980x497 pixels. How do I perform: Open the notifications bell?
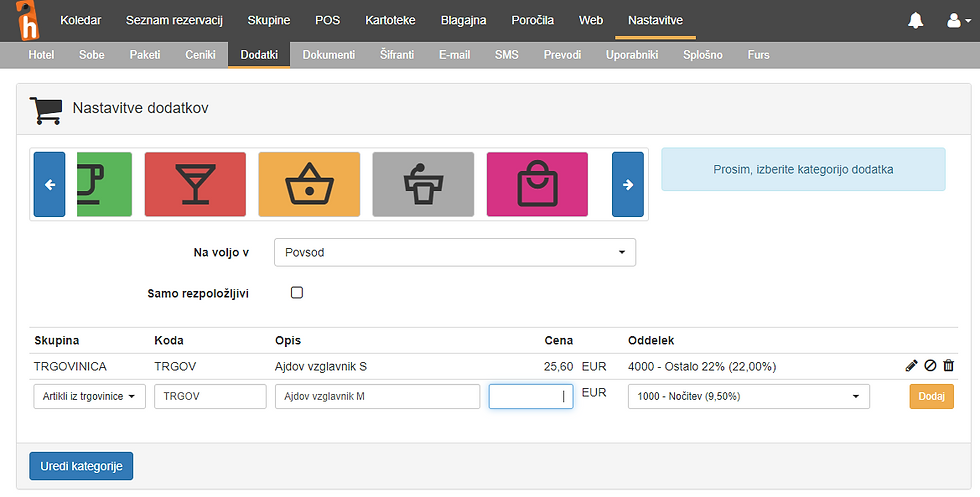(x=915, y=20)
